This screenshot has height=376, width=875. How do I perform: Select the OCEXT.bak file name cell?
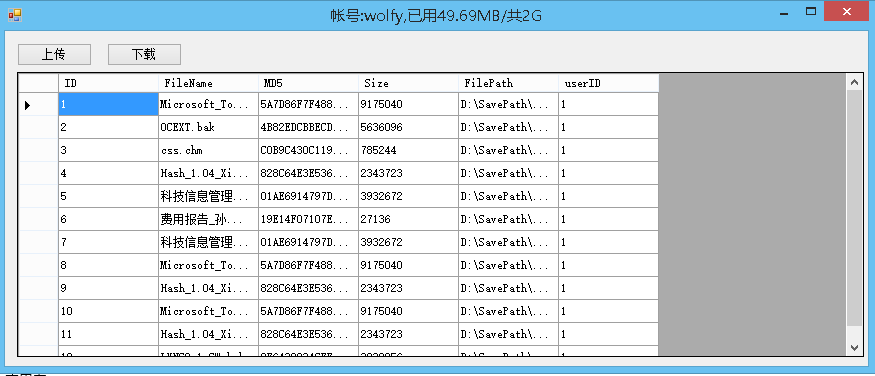point(208,127)
